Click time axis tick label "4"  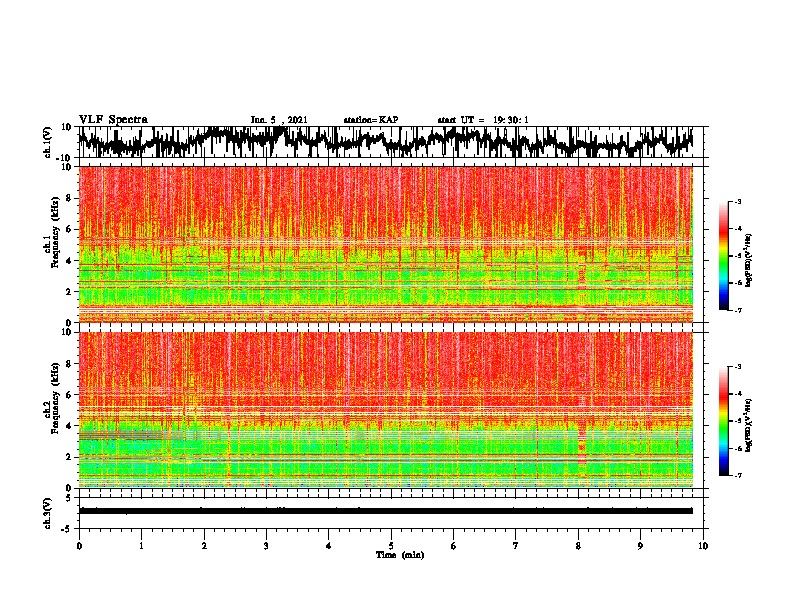[x=329, y=546]
